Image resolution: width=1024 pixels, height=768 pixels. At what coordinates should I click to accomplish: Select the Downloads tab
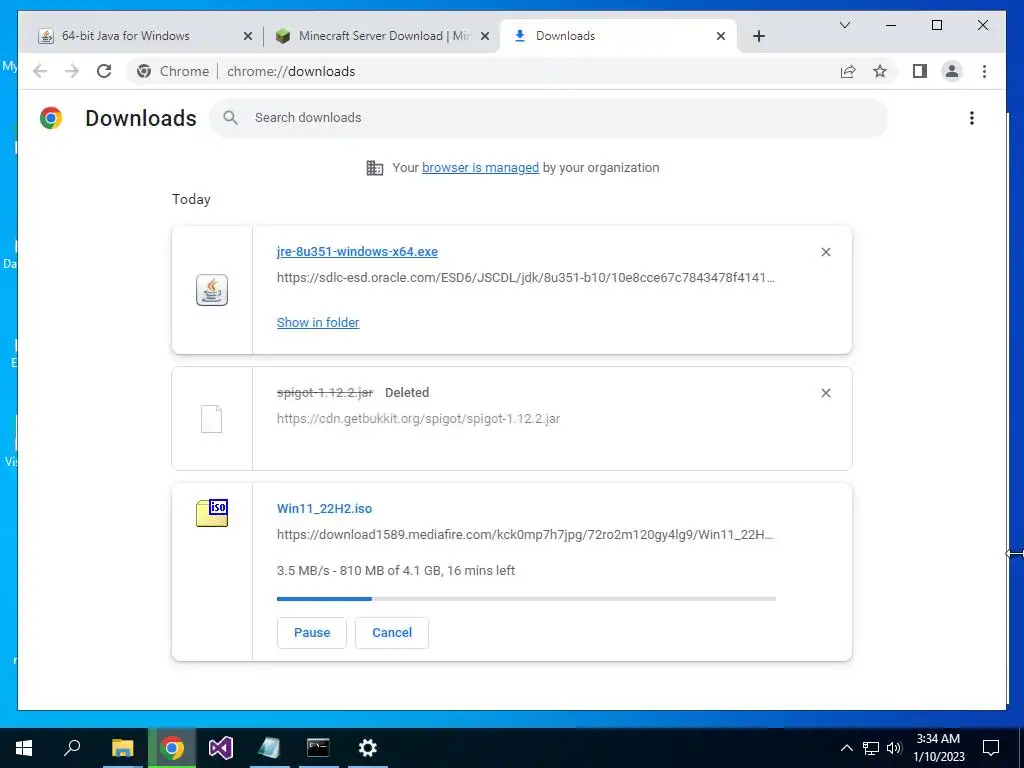click(617, 36)
